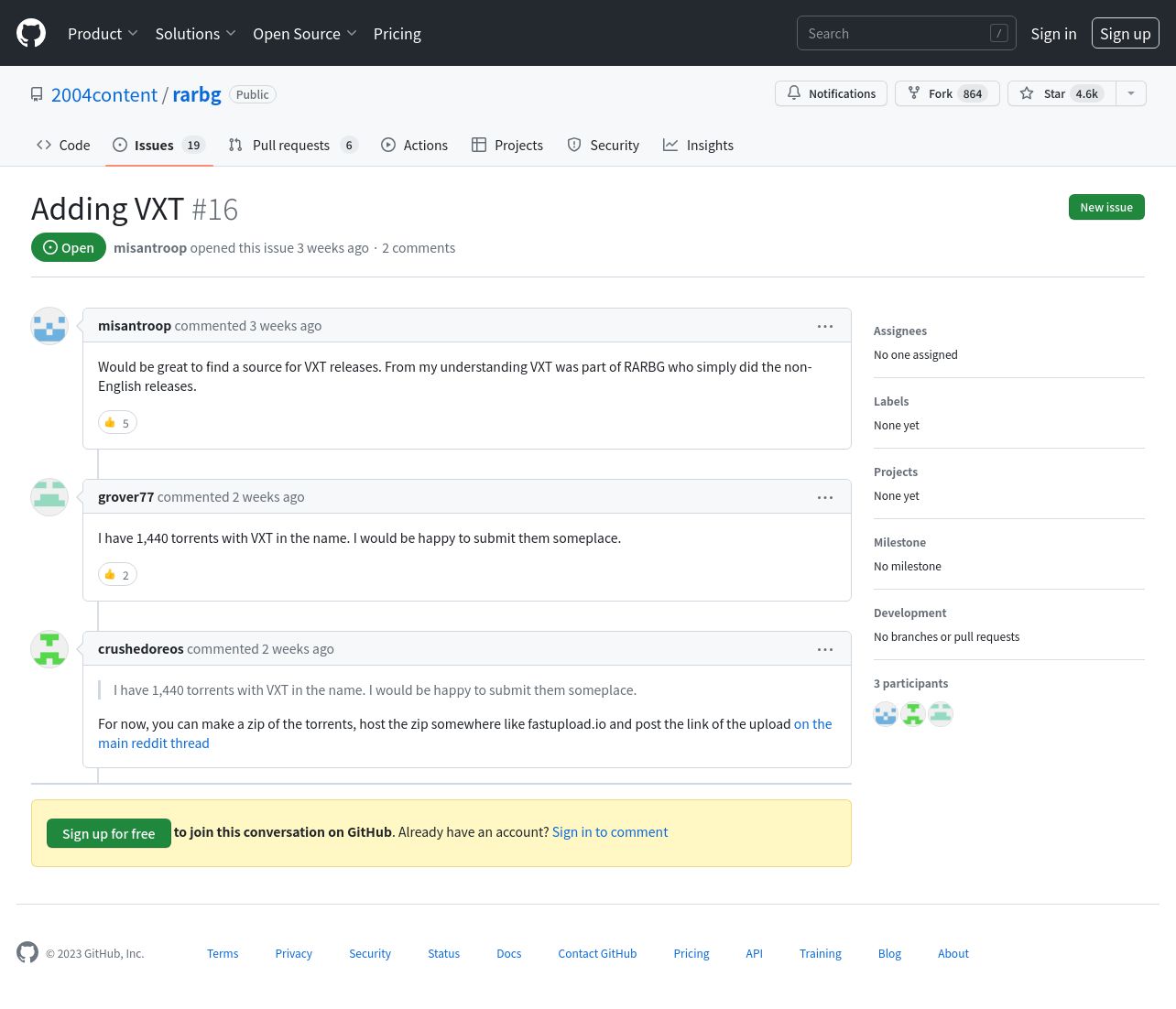
Task: Focus the Search input field
Action: [x=906, y=33]
